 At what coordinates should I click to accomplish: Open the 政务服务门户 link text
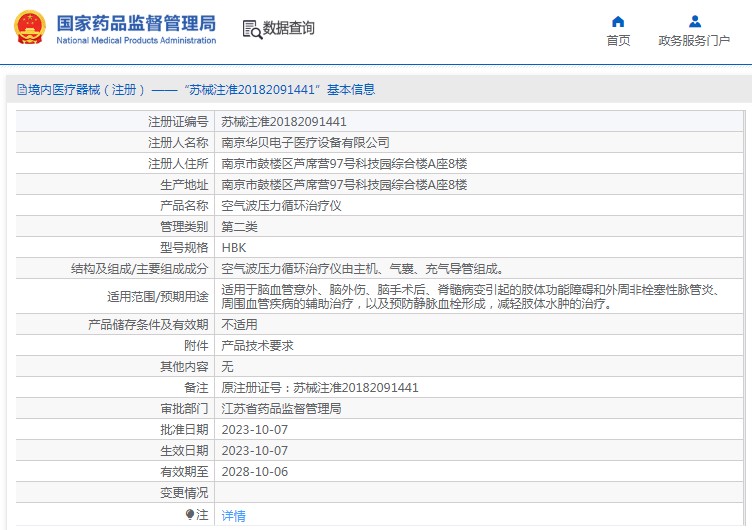694,41
